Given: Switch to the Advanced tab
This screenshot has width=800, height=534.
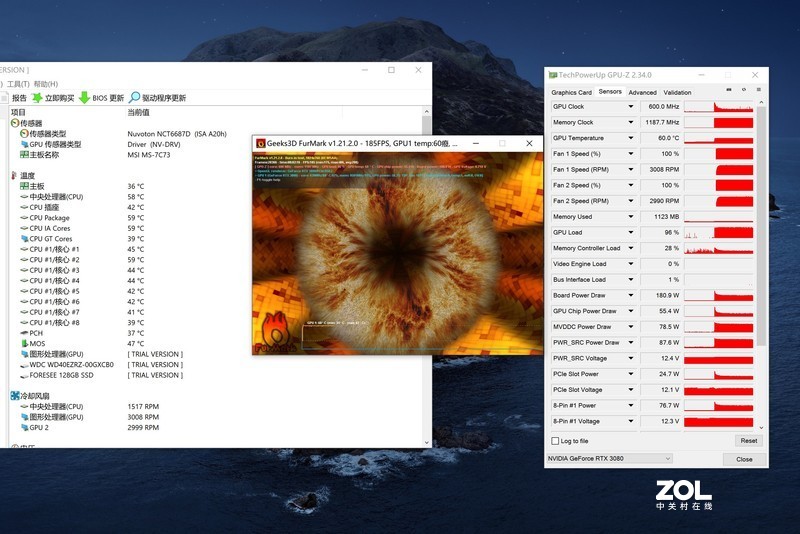Looking at the screenshot, I should click(642, 92).
